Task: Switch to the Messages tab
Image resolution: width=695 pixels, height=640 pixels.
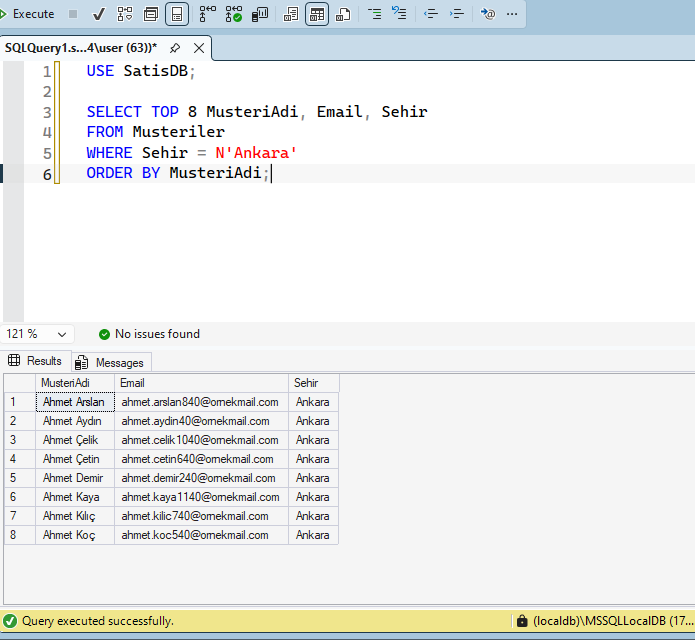Action: (112, 363)
